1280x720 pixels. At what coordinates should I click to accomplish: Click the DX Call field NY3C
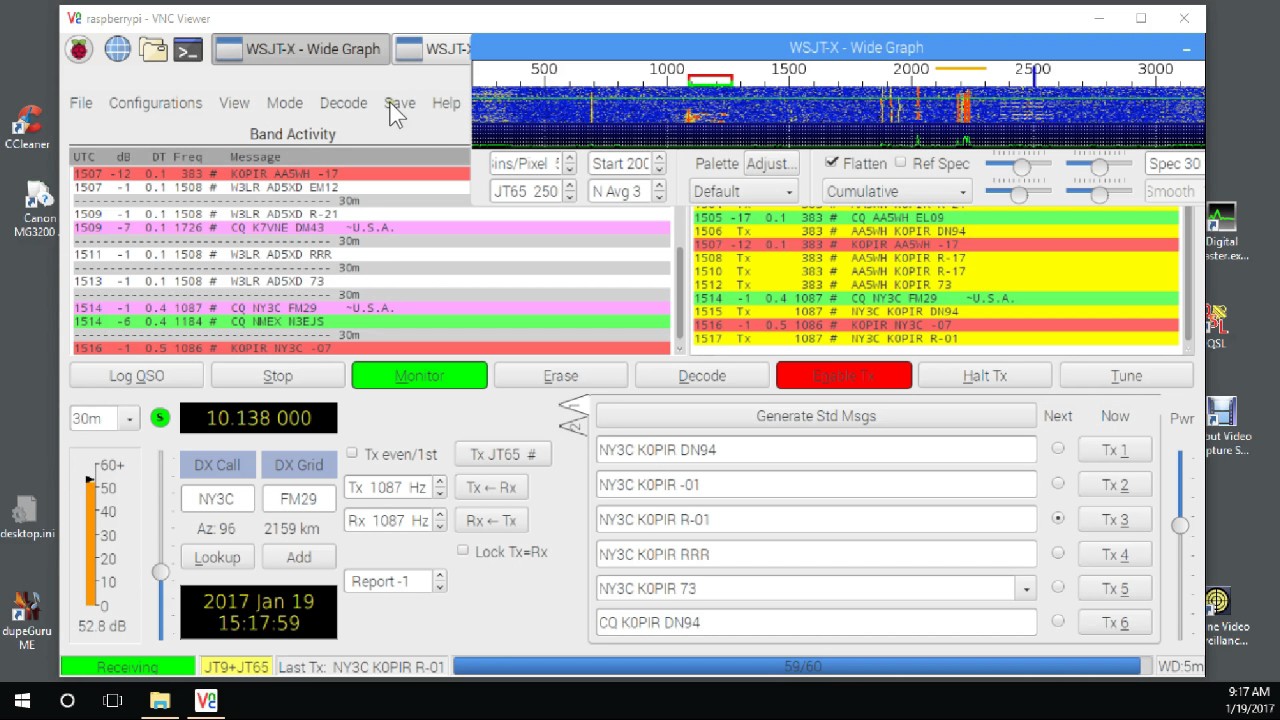[216, 499]
